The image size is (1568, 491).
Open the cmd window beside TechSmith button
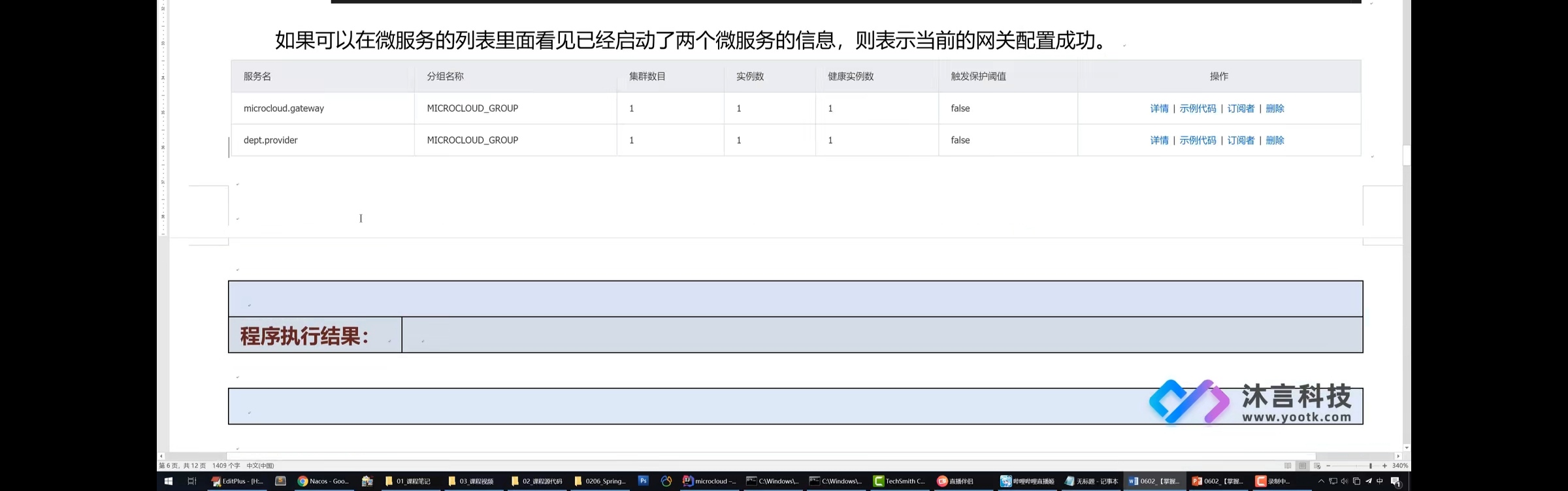[836, 481]
